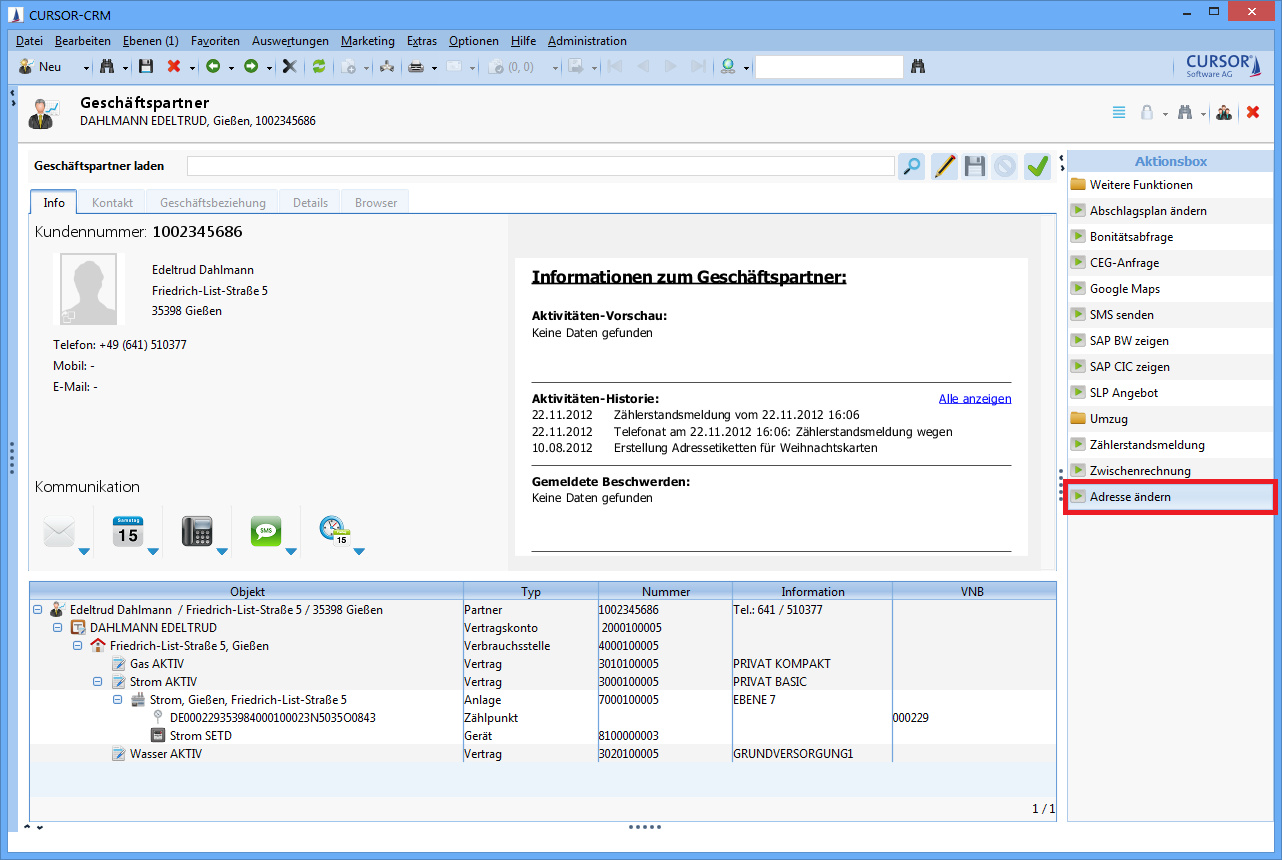The image size is (1282, 860).
Task: Click the pencil edit icon
Action: [944, 166]
